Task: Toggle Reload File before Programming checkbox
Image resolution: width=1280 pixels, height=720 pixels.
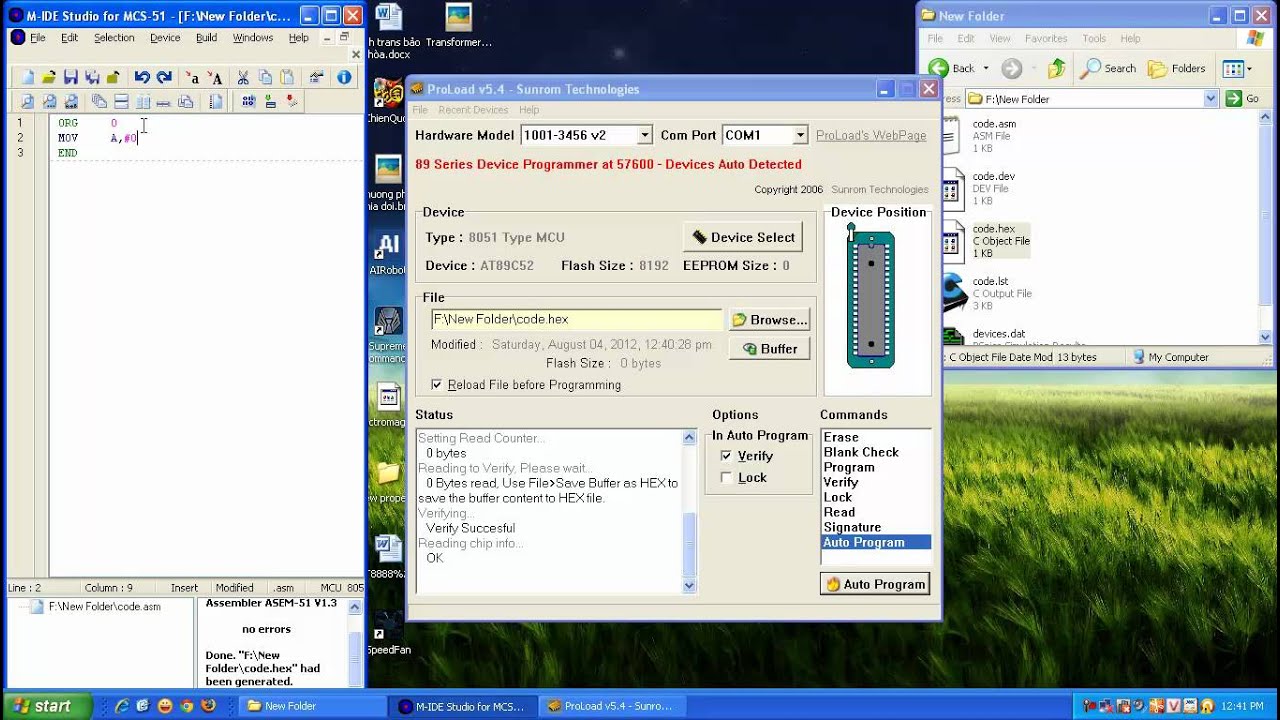Action: point(436,385)
